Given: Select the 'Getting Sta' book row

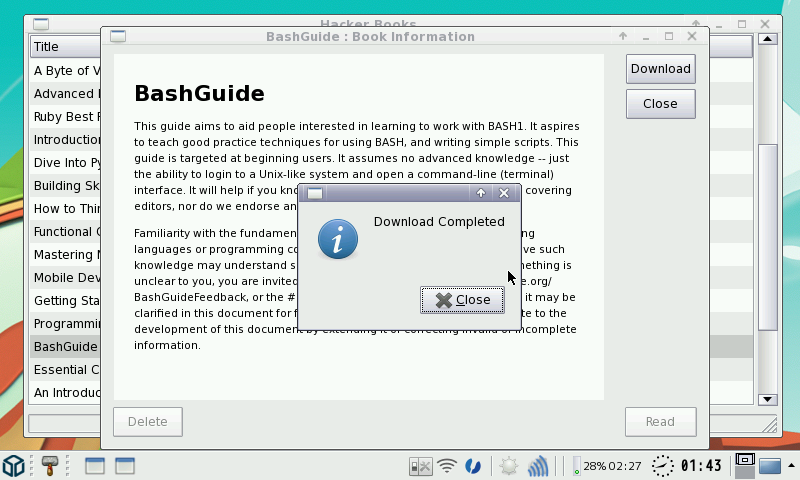Looking at the screenshot, I should tap(65, 301).
